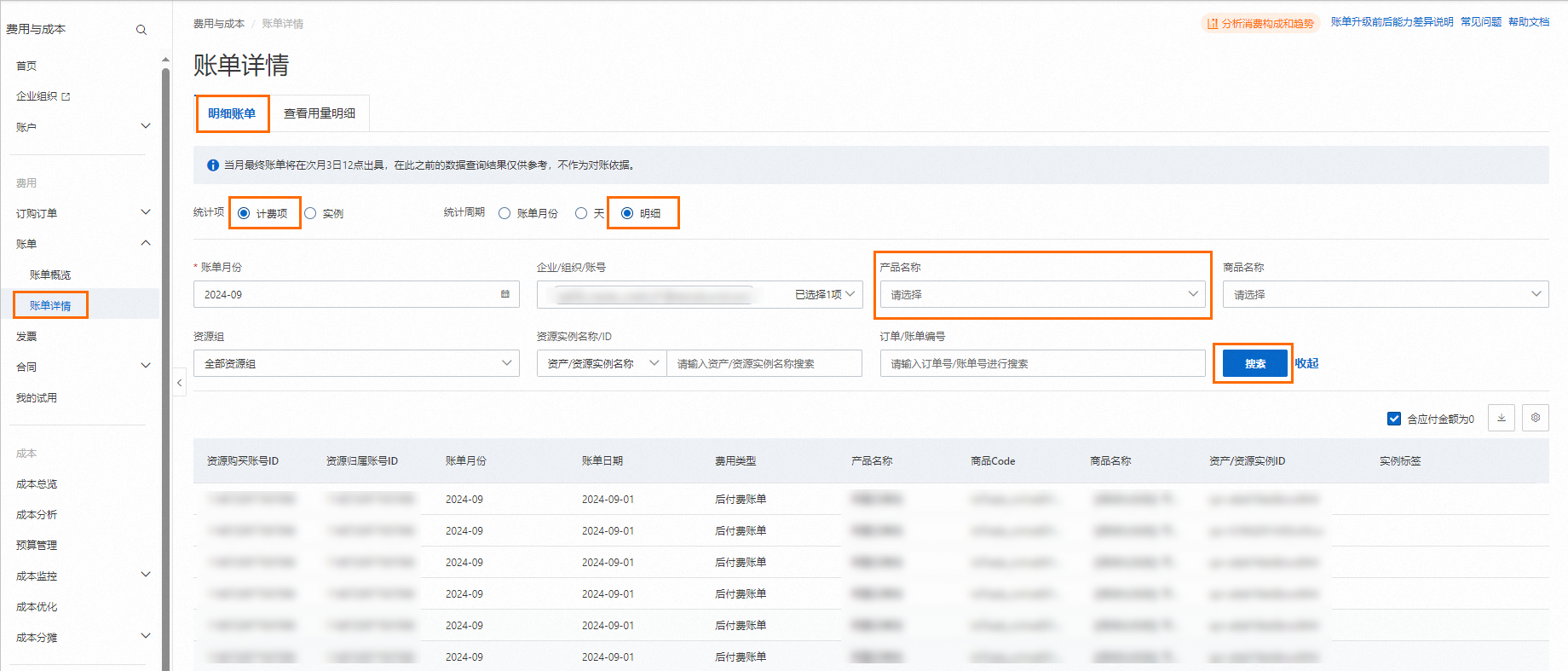This screenshot has height=671, width=1568.
Task: Open calendar icon in 账单月份 field
Action: pos(504,294)
